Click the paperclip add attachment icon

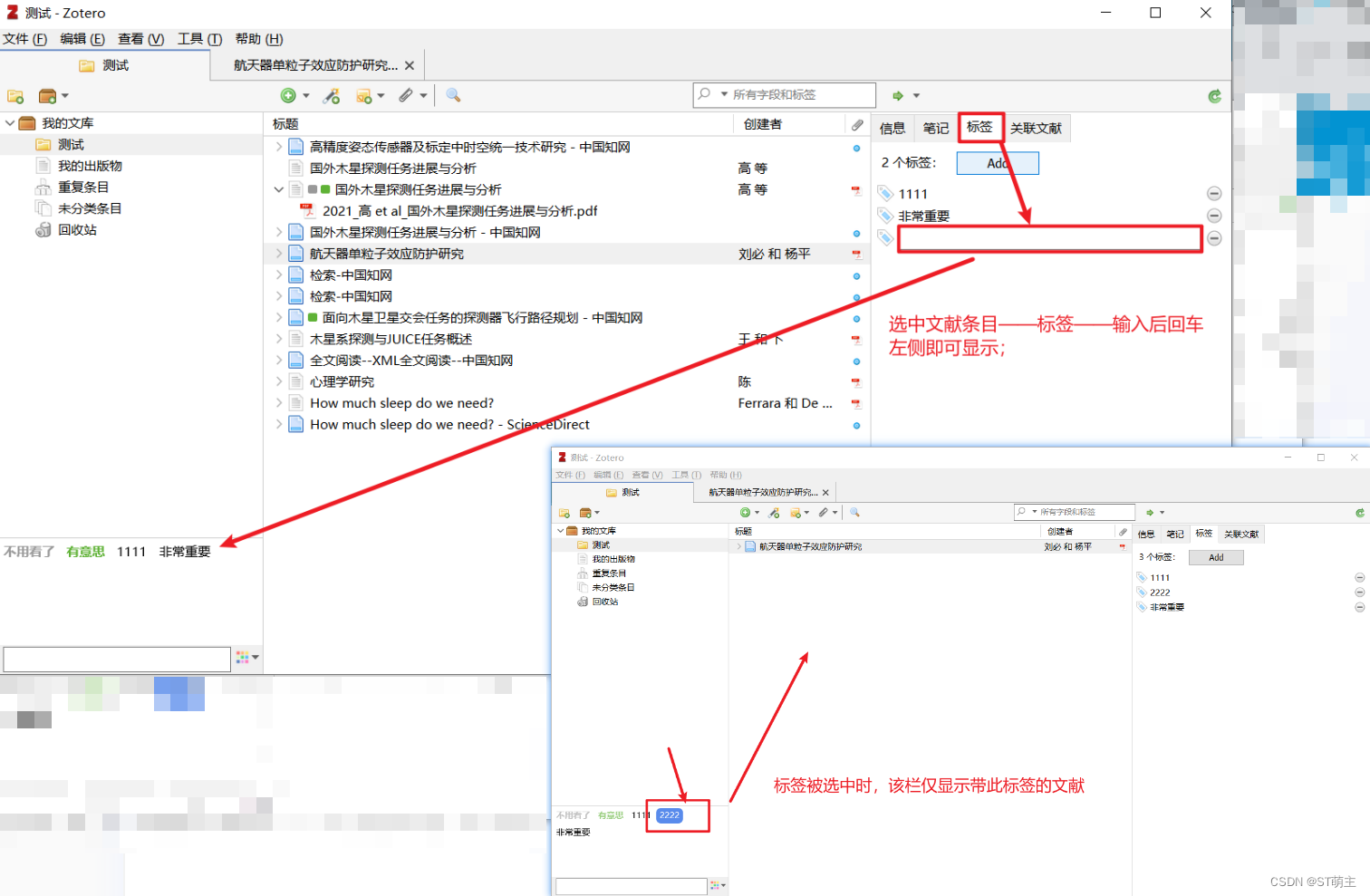[406, 95]
